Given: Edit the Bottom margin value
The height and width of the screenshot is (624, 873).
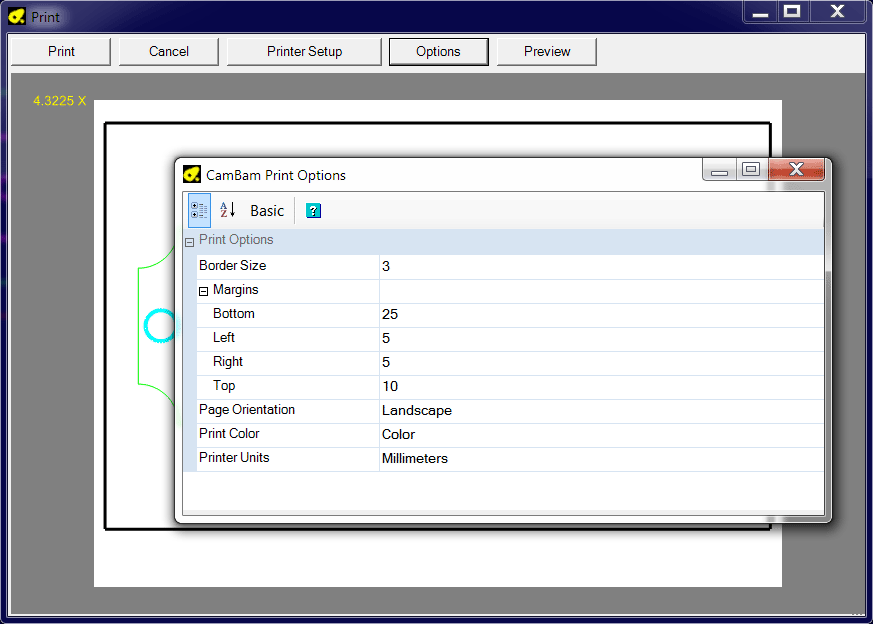Looking at the screenshot, I should [600, 315].
